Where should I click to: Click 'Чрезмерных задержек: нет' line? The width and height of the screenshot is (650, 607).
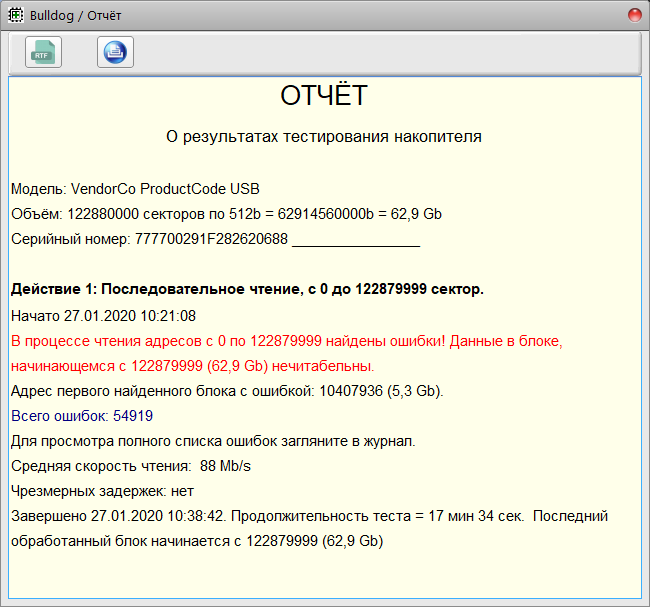(102, 491)
